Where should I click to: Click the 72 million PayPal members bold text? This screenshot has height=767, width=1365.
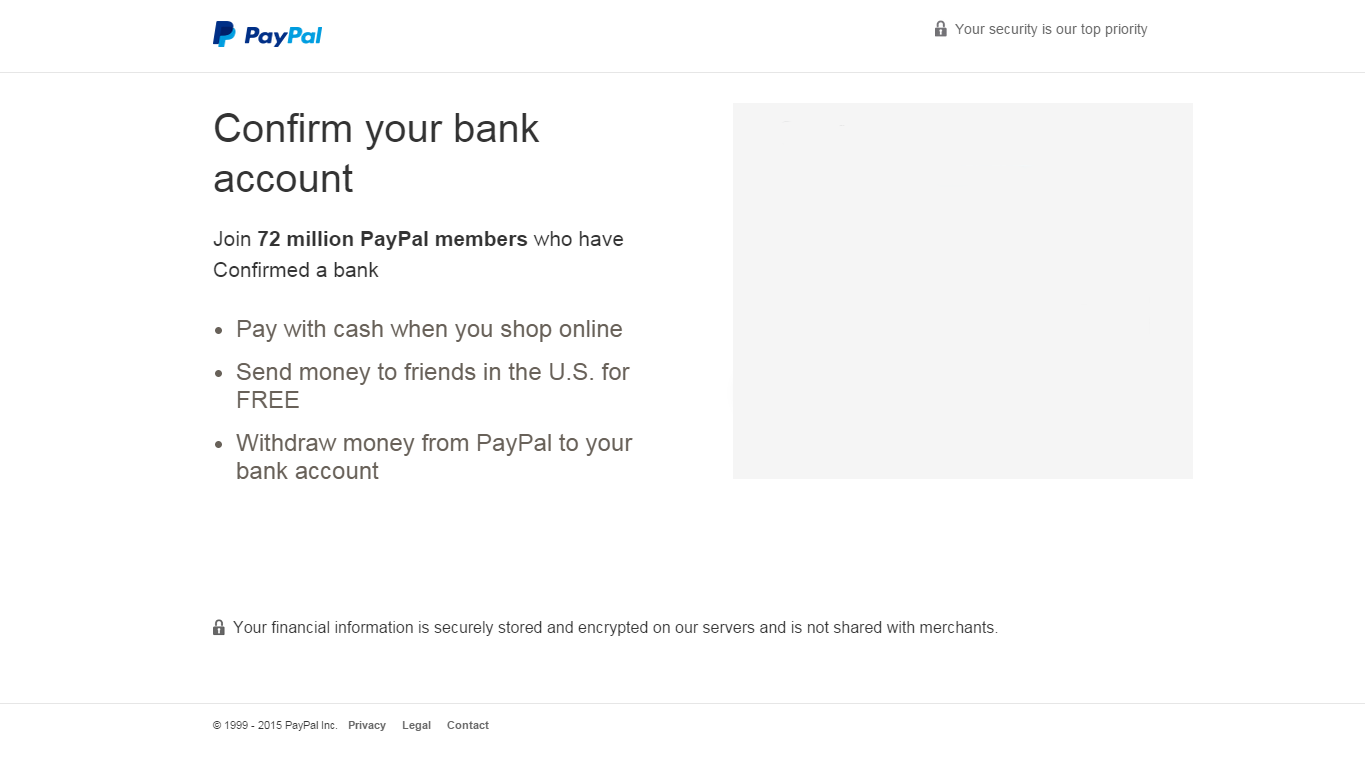point(392,239)
